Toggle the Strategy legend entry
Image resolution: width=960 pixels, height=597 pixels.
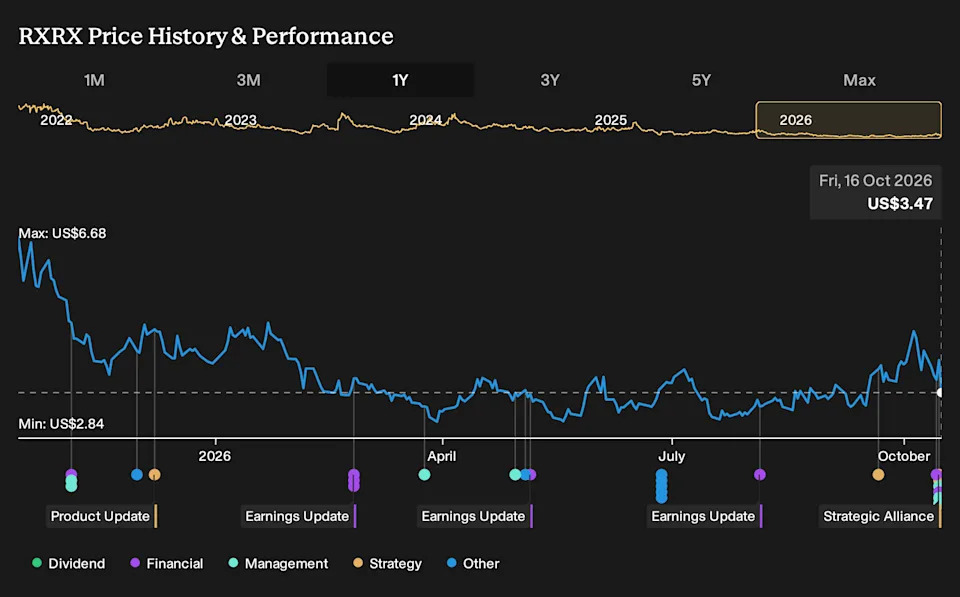coord(388,563)
